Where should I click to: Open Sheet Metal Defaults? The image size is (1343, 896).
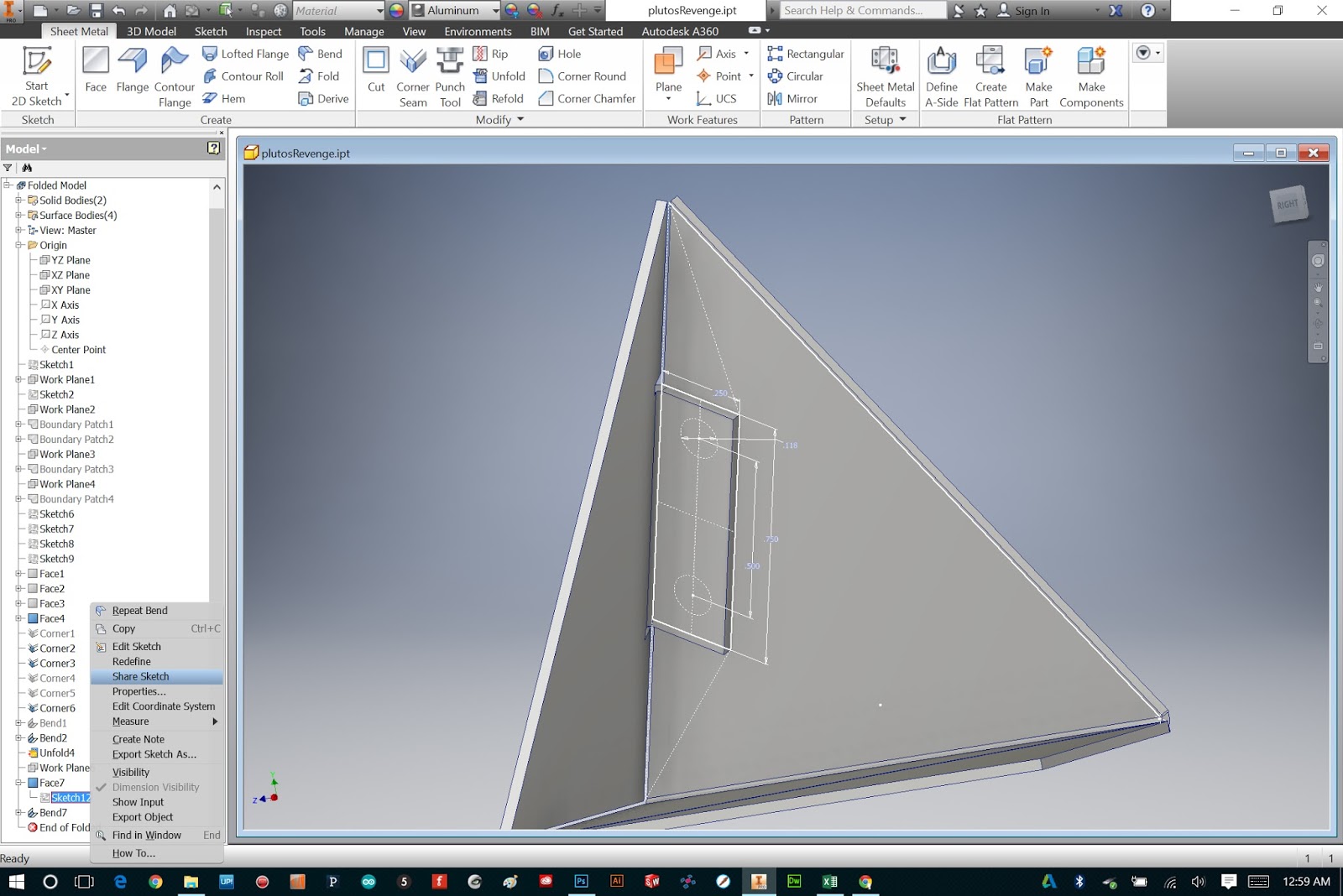(885, 74)
